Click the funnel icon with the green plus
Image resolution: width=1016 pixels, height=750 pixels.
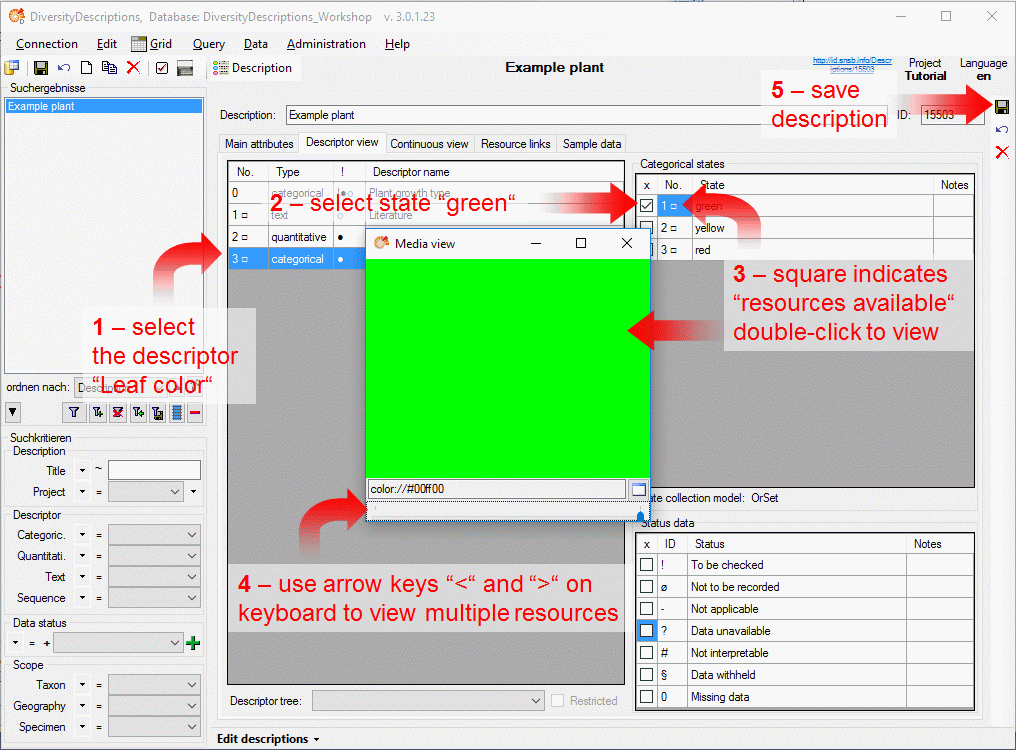pos(97,412)
